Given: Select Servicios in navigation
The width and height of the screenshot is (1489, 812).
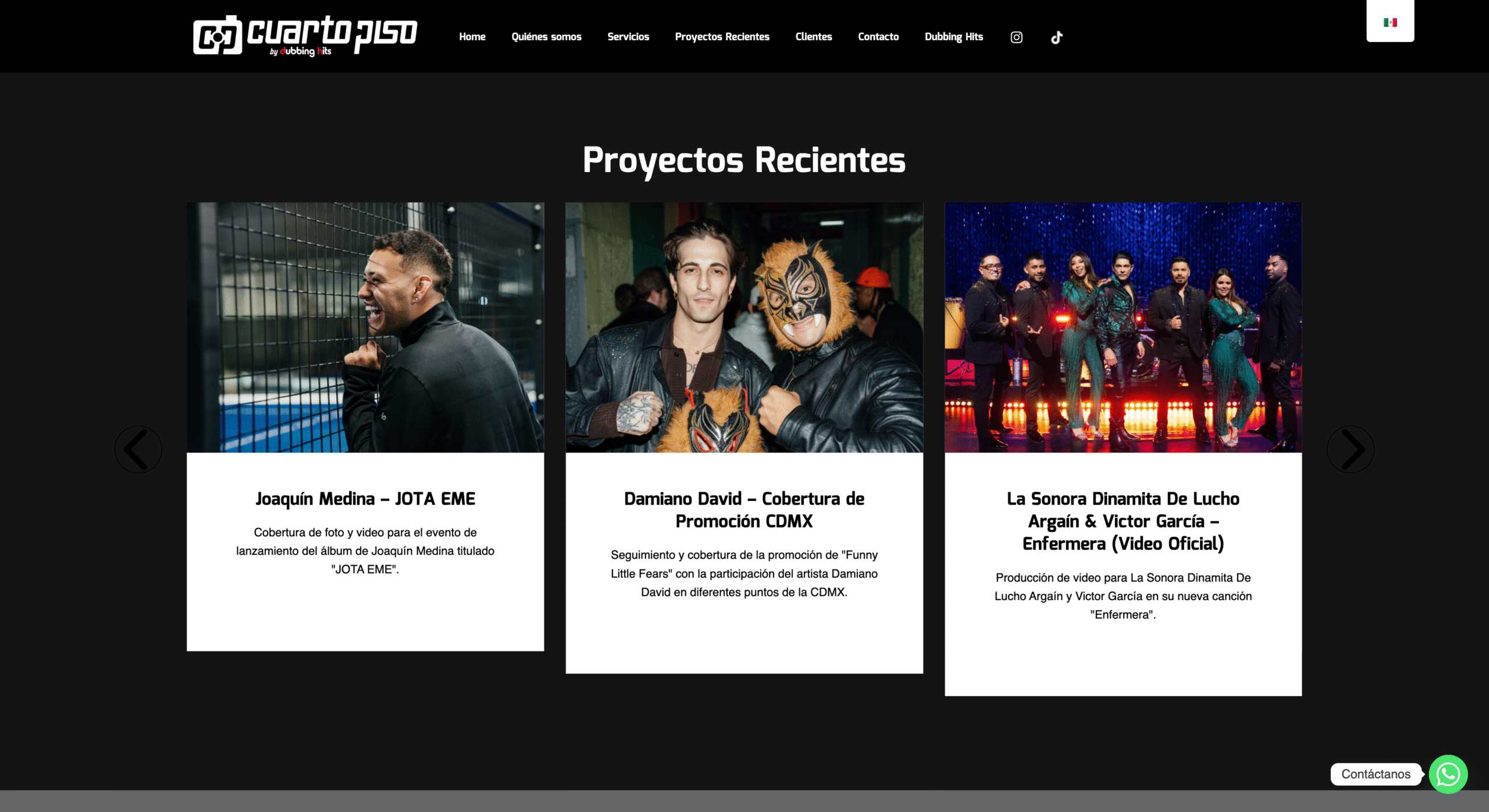Looking at the screenshot, I should coord(628,37).
